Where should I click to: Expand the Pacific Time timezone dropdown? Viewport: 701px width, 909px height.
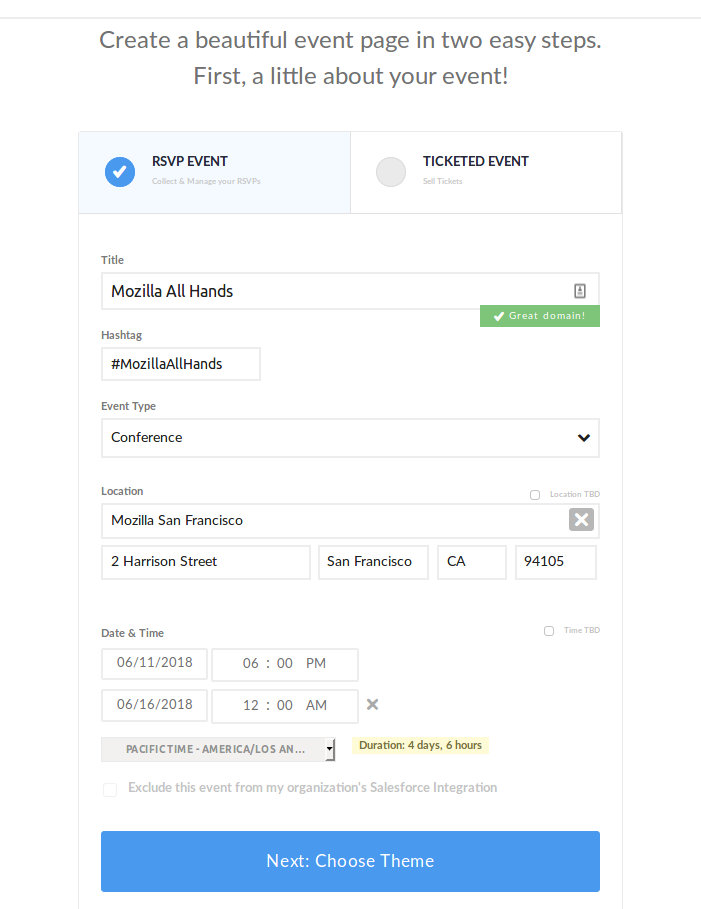218,749
